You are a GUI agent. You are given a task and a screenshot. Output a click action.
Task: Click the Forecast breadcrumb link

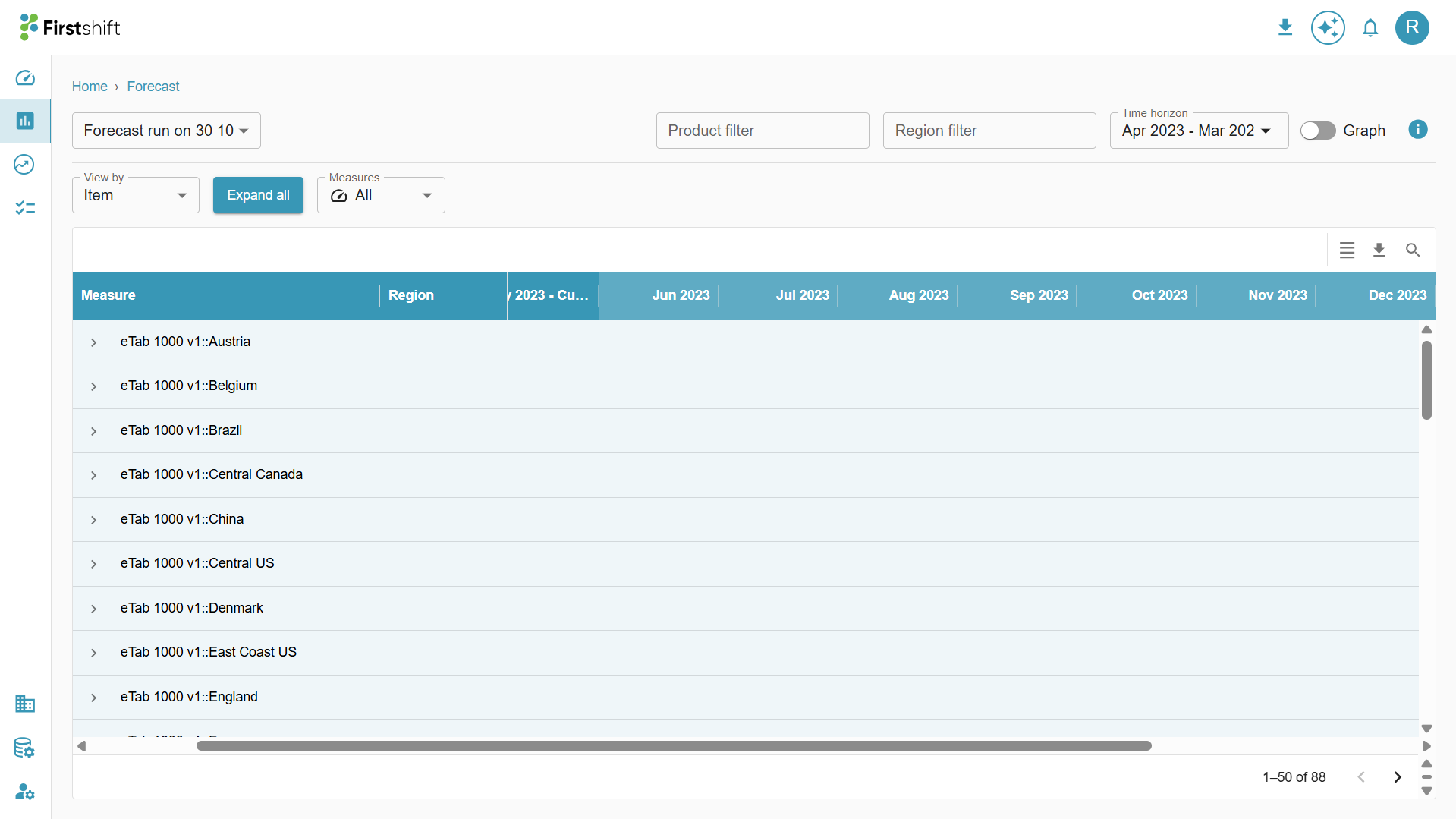(x=153, y=87)
